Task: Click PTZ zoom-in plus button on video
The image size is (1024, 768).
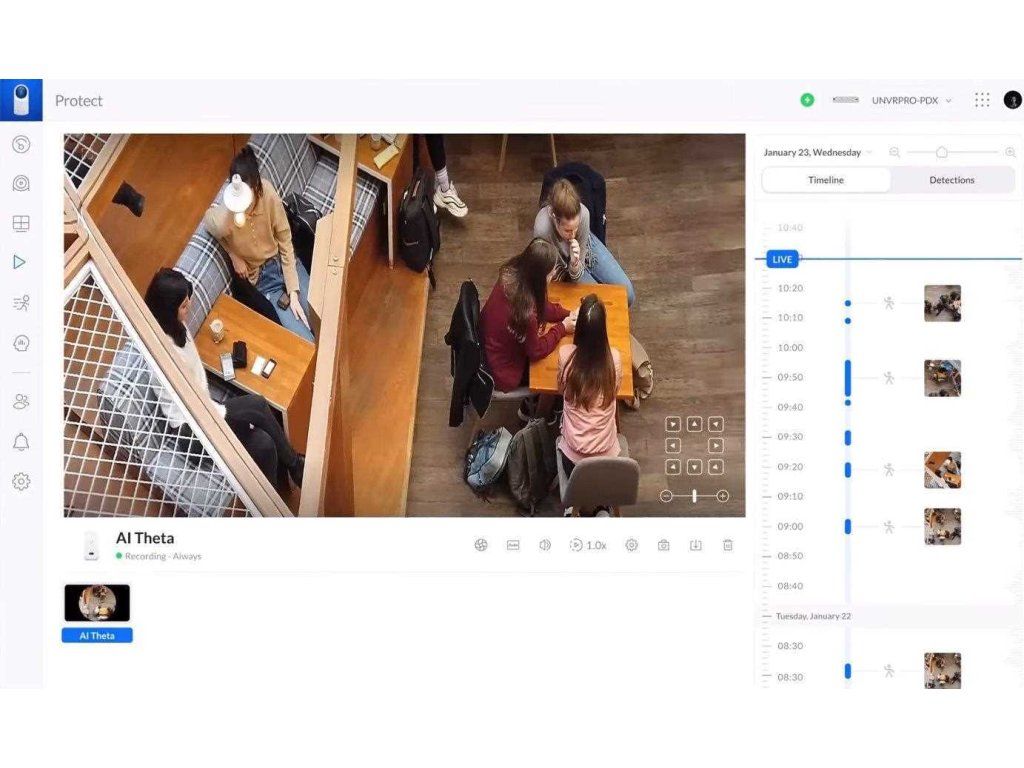Action: pos(722,496)
